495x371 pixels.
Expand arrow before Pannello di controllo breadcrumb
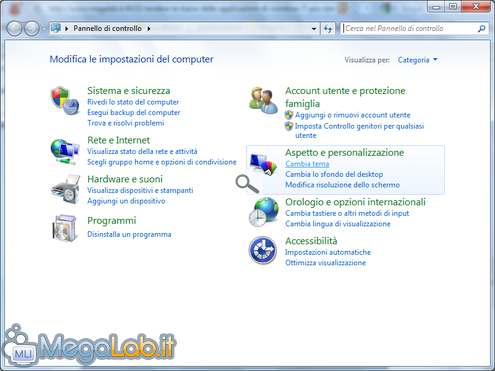coord(67,29)
